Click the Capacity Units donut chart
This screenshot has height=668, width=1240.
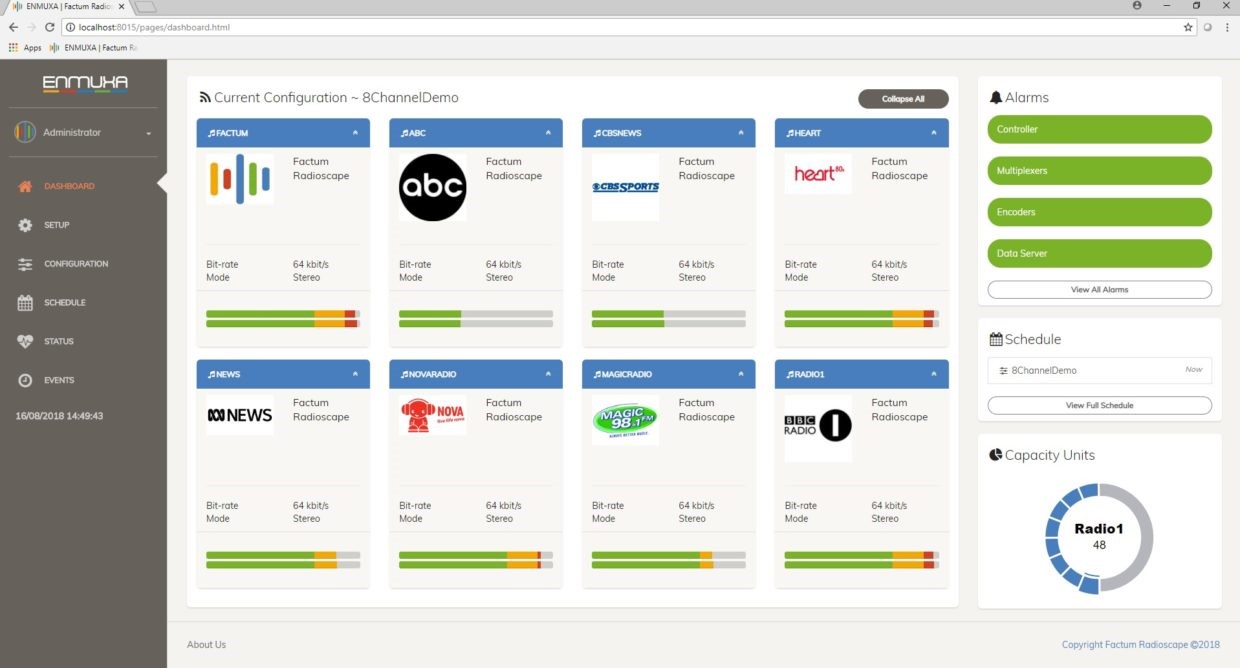(1099, 538)
